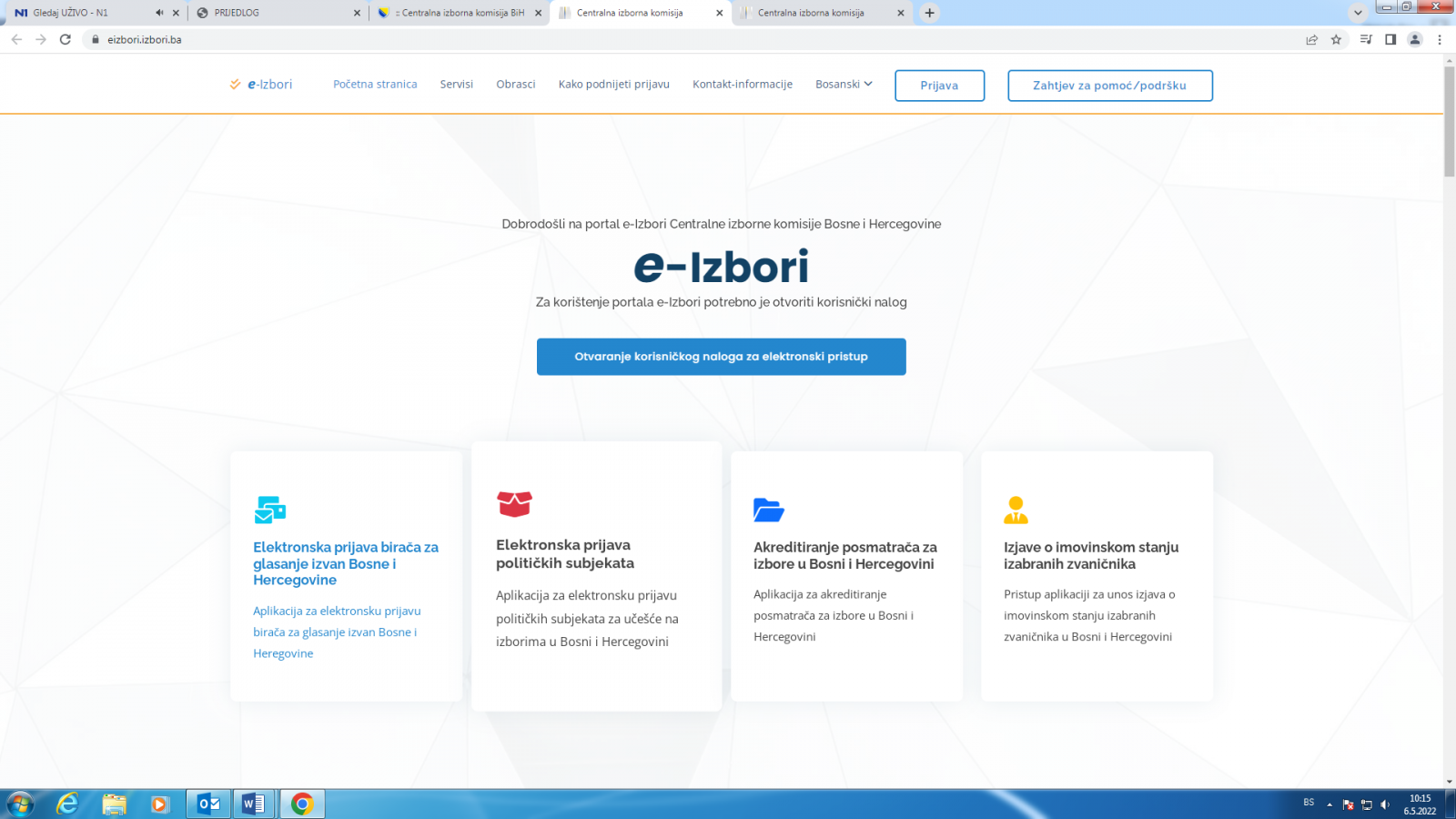Toggle the browser side panel

pos(1390,40)
